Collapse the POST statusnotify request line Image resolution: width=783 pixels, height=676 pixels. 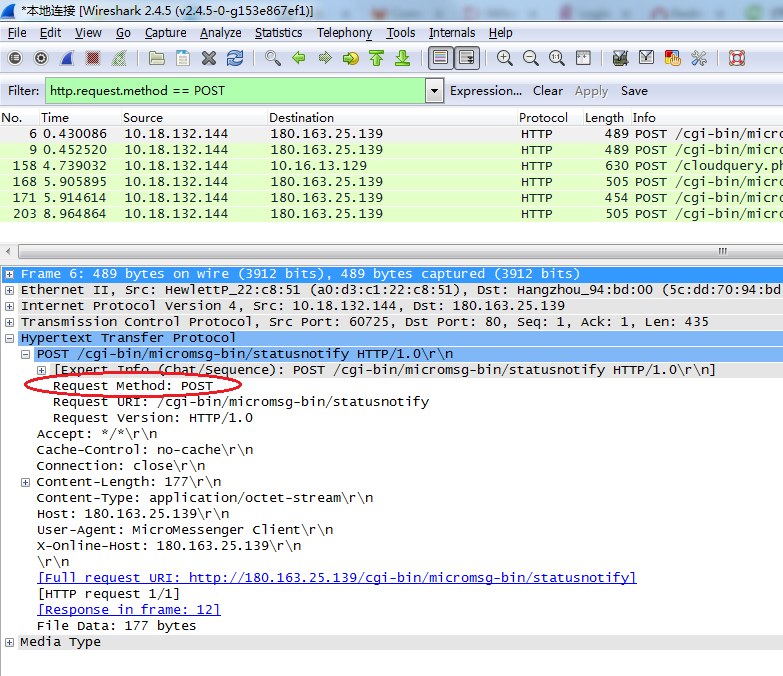click(x=25, y=354)
